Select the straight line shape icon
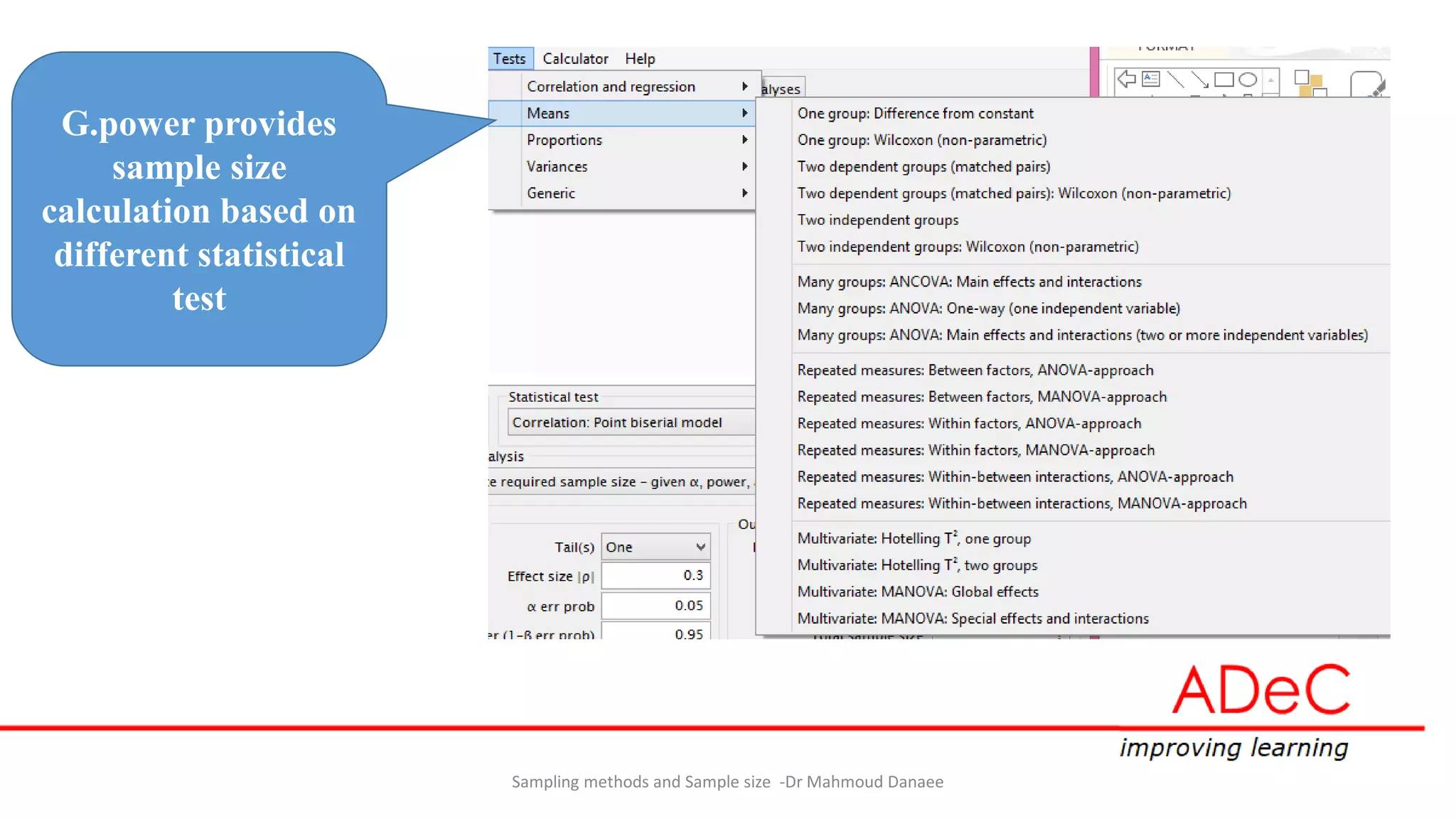 tap(1175, 80)
